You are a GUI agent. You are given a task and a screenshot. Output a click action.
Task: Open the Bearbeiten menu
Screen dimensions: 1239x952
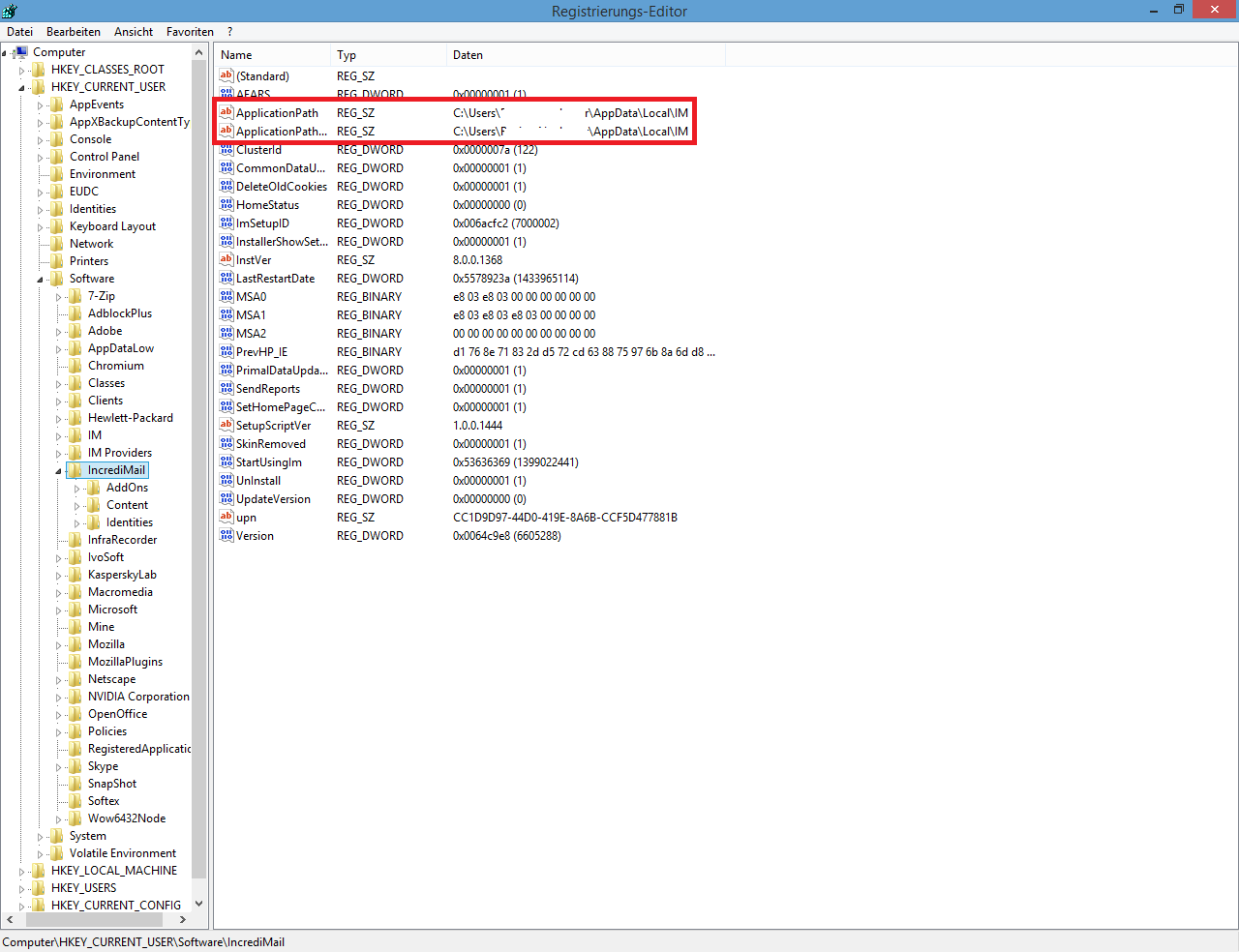click(x=73, y=32)
